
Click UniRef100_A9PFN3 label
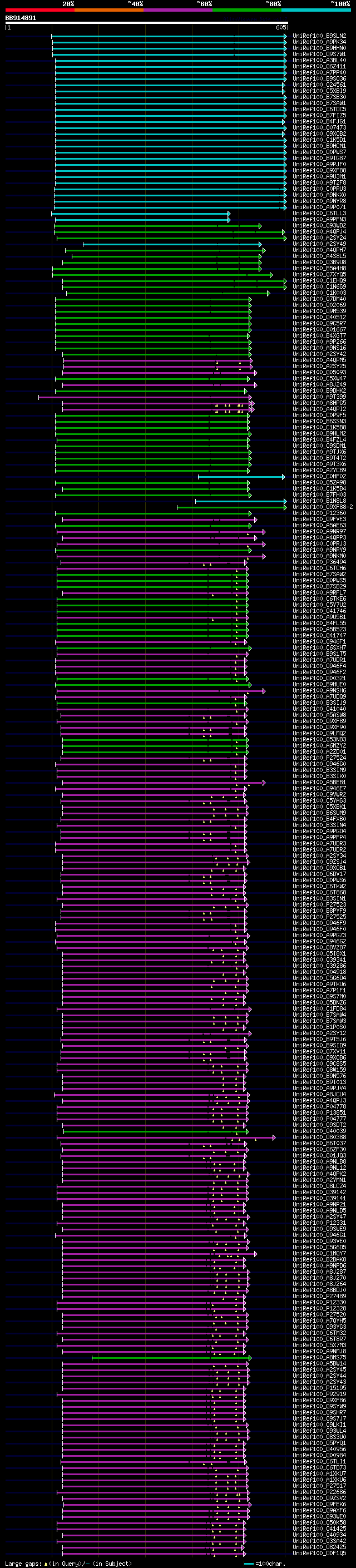(319, 219)
